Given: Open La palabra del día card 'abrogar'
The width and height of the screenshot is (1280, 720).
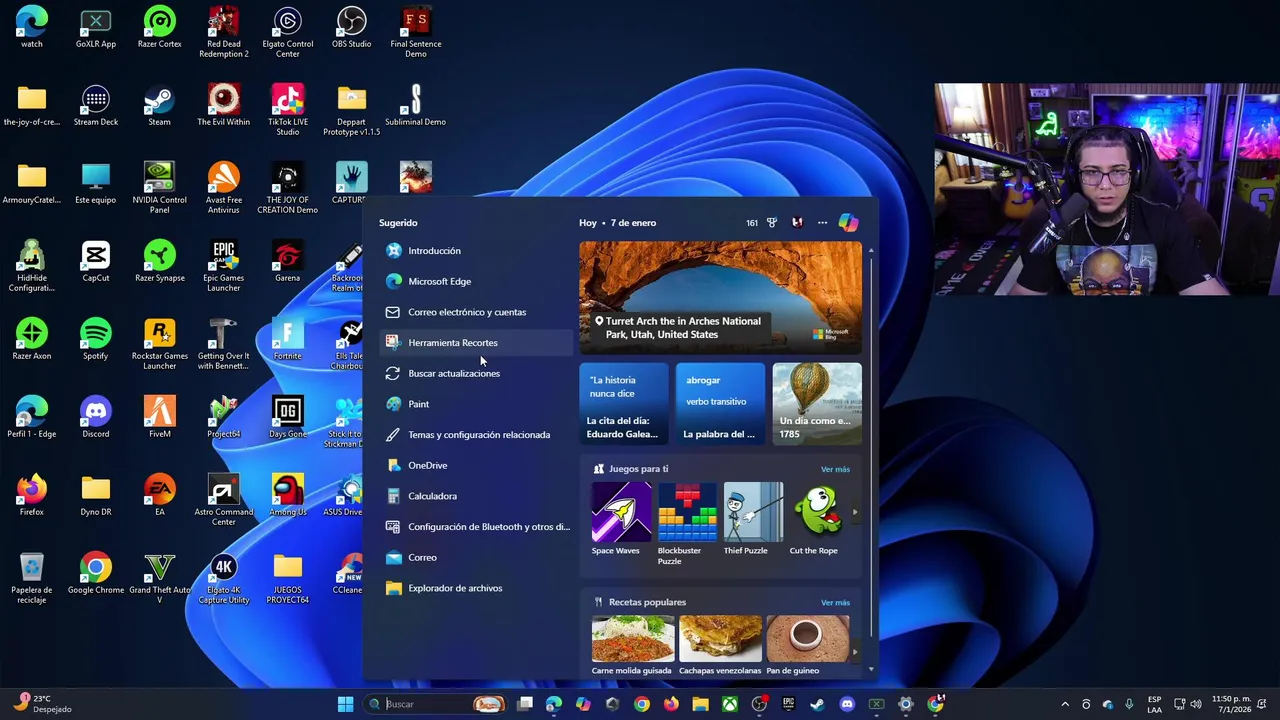Looking at the screenshot, I should pos(720,403).
